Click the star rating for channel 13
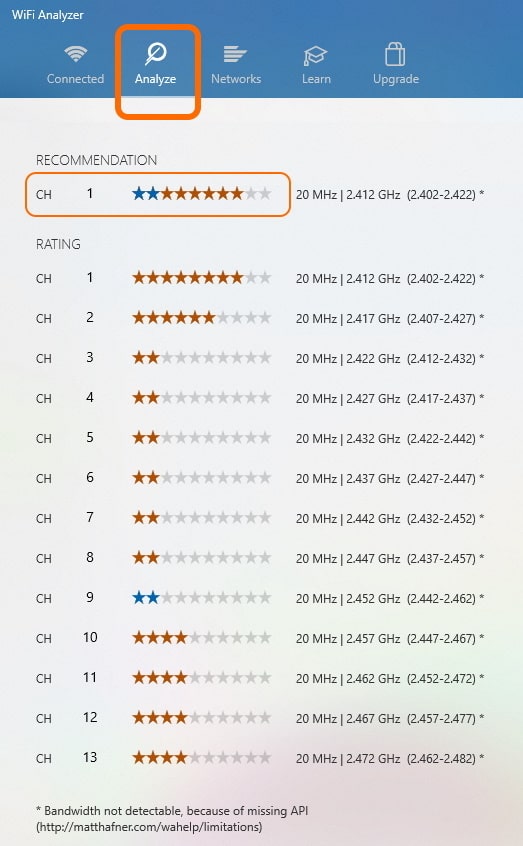Image resolution: width=523 pixels, height=846 pixels. click(x=202, y=758)
